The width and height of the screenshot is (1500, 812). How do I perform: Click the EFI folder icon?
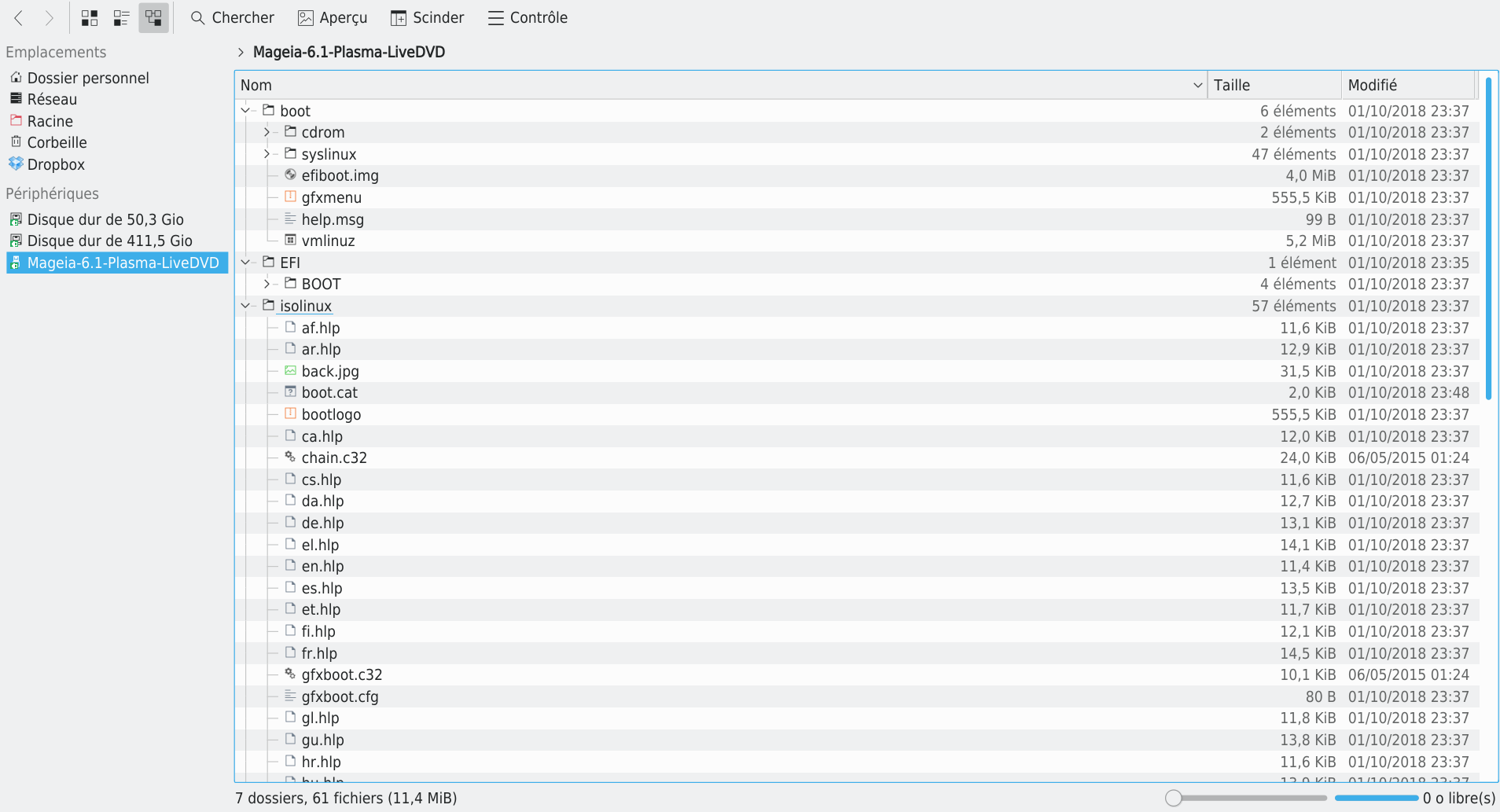269,262
